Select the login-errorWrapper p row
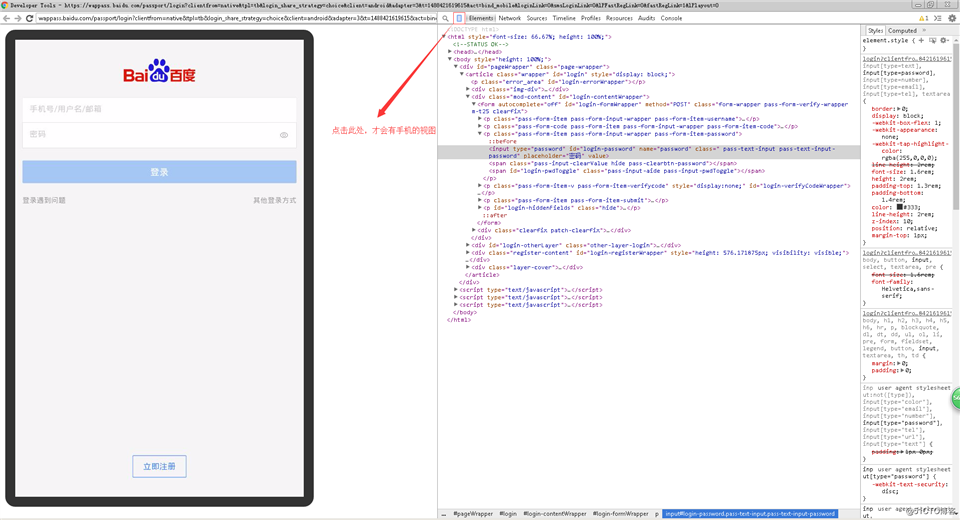960x520 pixels. tap(558, 82)
